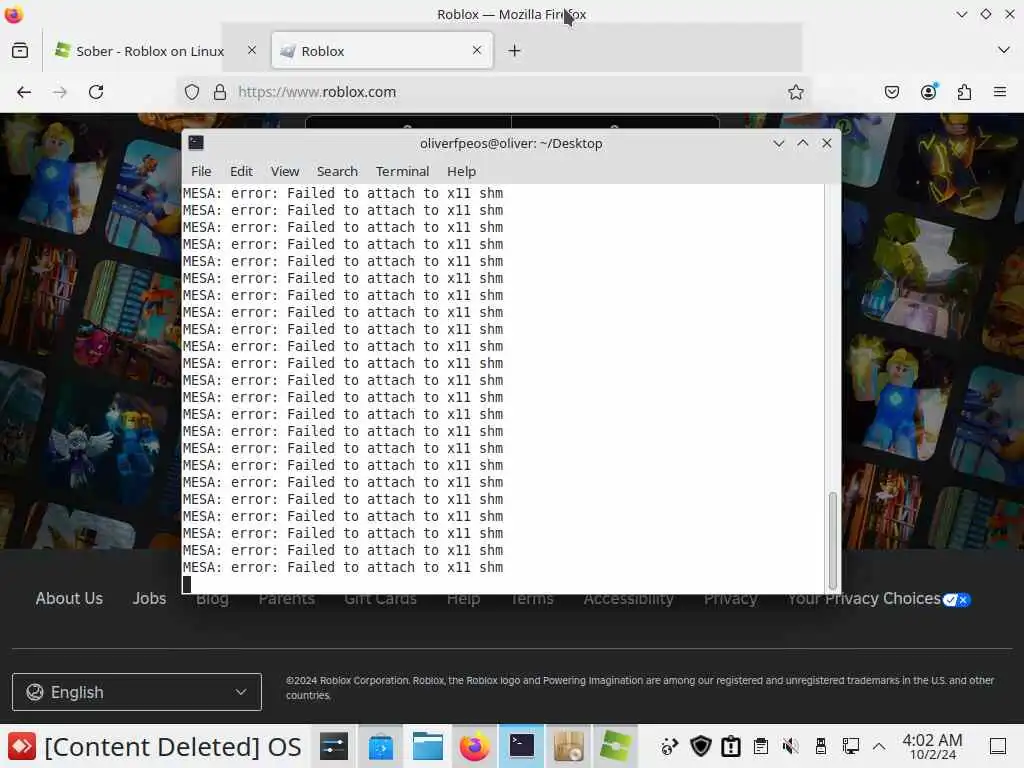
Task: Click last 'MESA: error: Failed to attach' line
Action: (343, 567)
